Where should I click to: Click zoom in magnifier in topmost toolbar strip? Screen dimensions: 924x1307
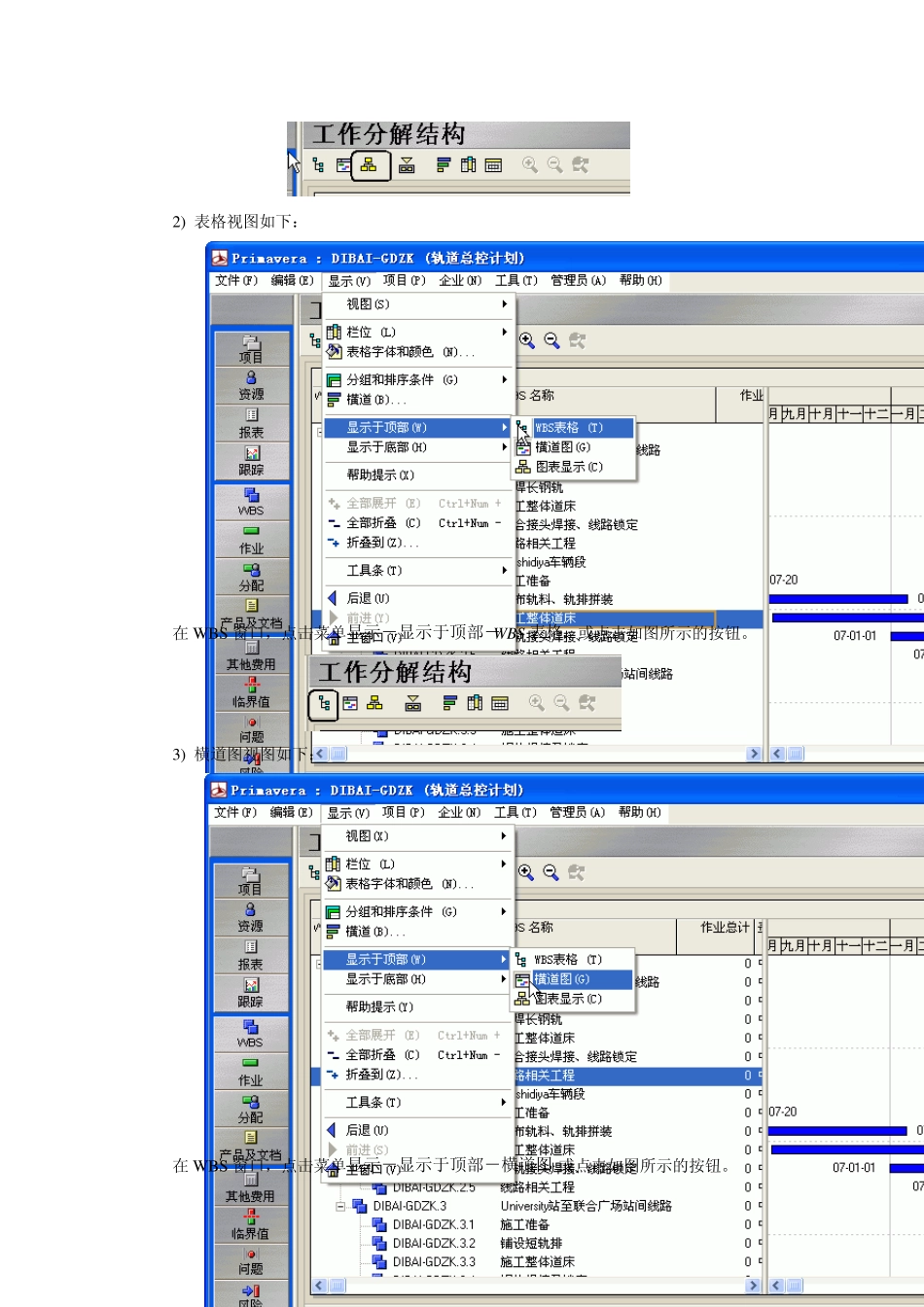coord(530,165)
